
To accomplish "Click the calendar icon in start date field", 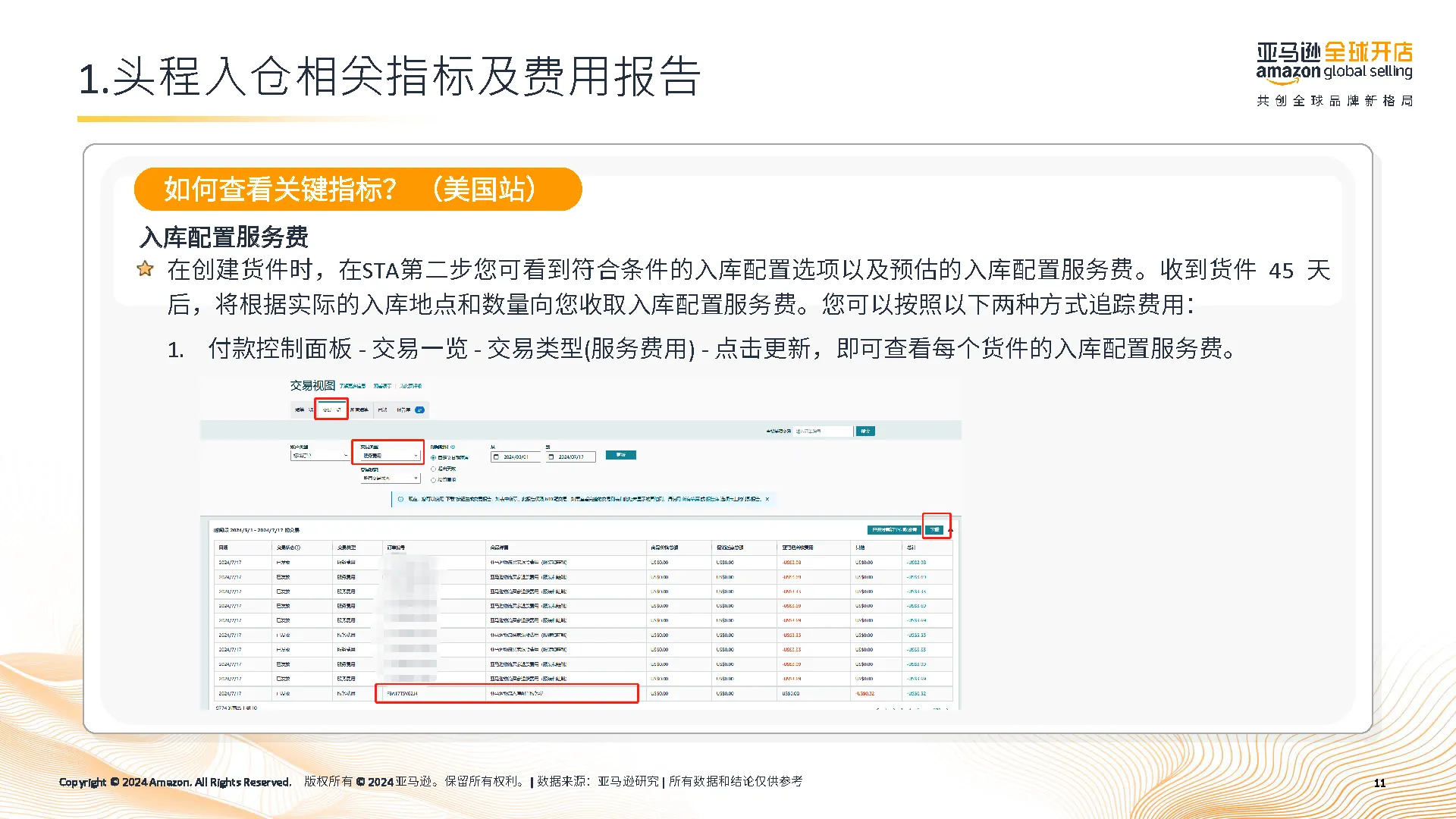I will [x=497, y=457].
